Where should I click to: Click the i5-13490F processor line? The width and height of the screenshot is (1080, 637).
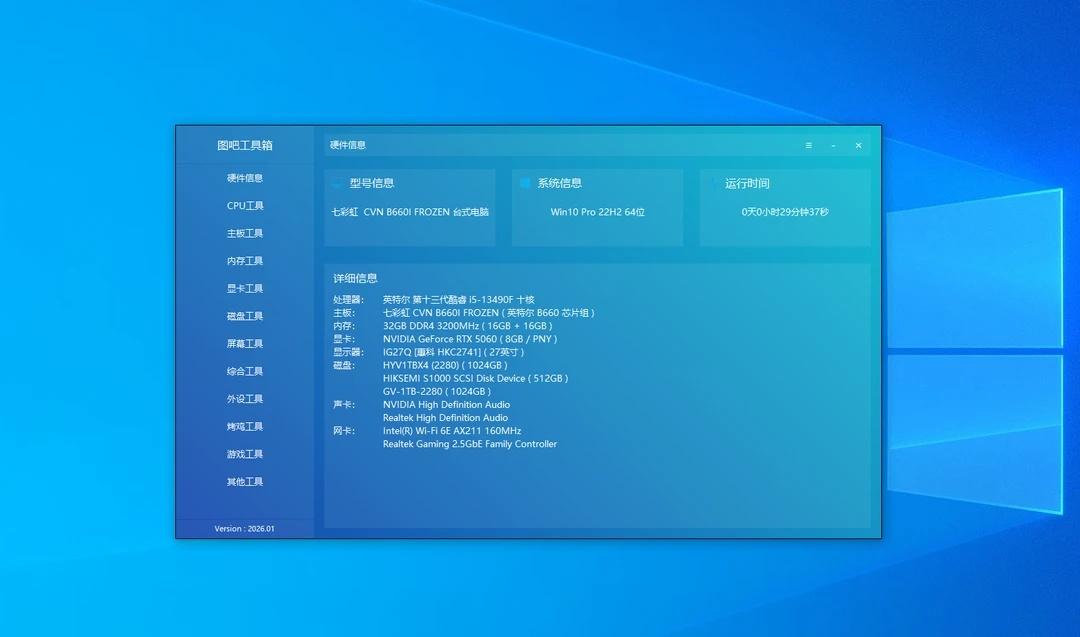point(459,300)
